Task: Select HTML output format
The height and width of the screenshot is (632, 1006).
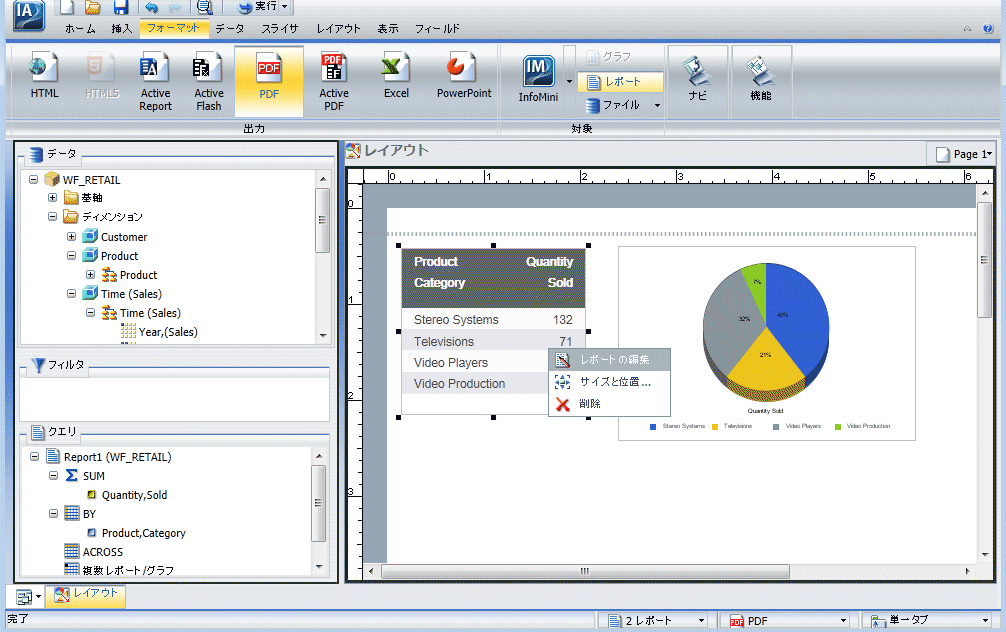Action: tap(44, 76)
